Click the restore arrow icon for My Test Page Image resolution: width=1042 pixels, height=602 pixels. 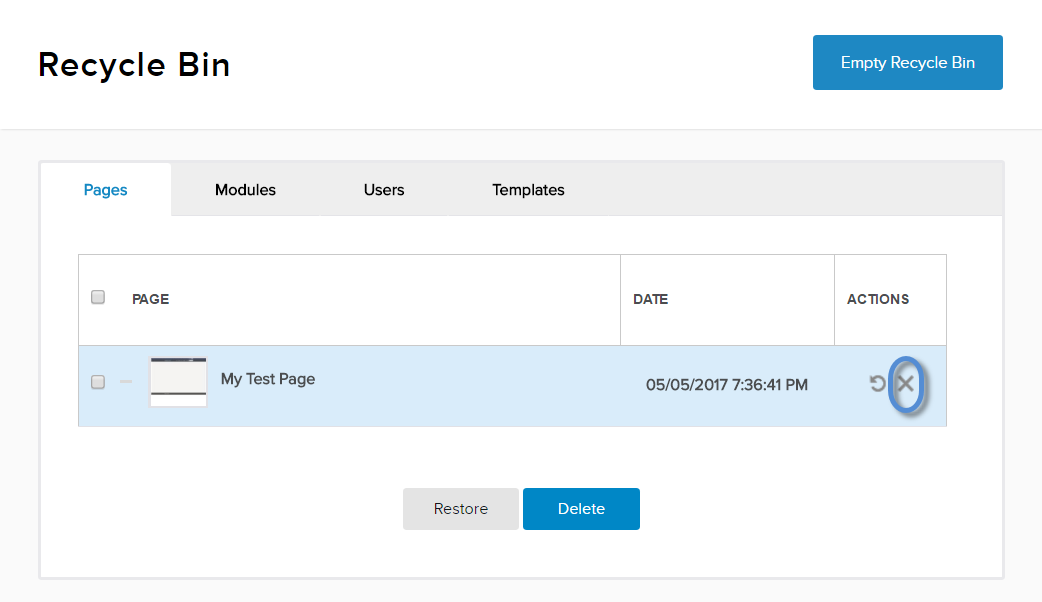tap(877, 383)
